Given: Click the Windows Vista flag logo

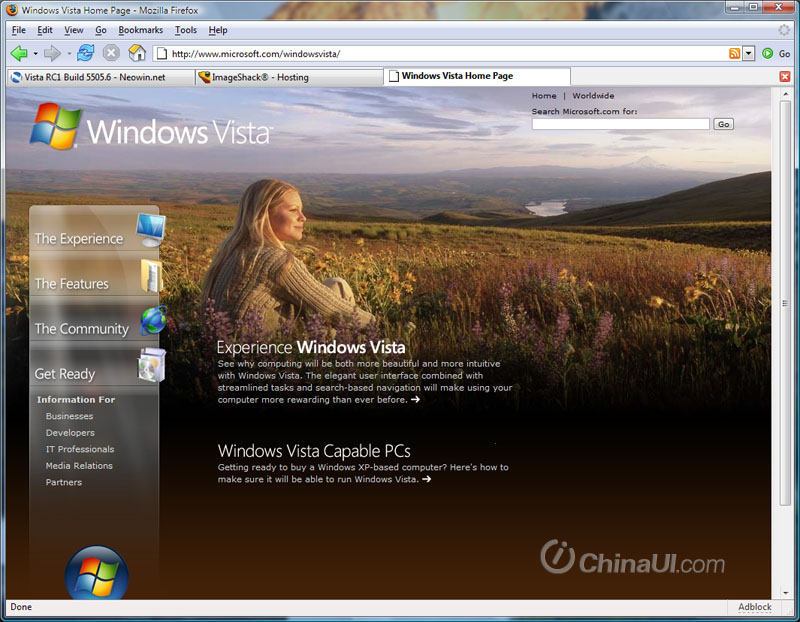Looking at the screenshot, I should click(55, 126).
